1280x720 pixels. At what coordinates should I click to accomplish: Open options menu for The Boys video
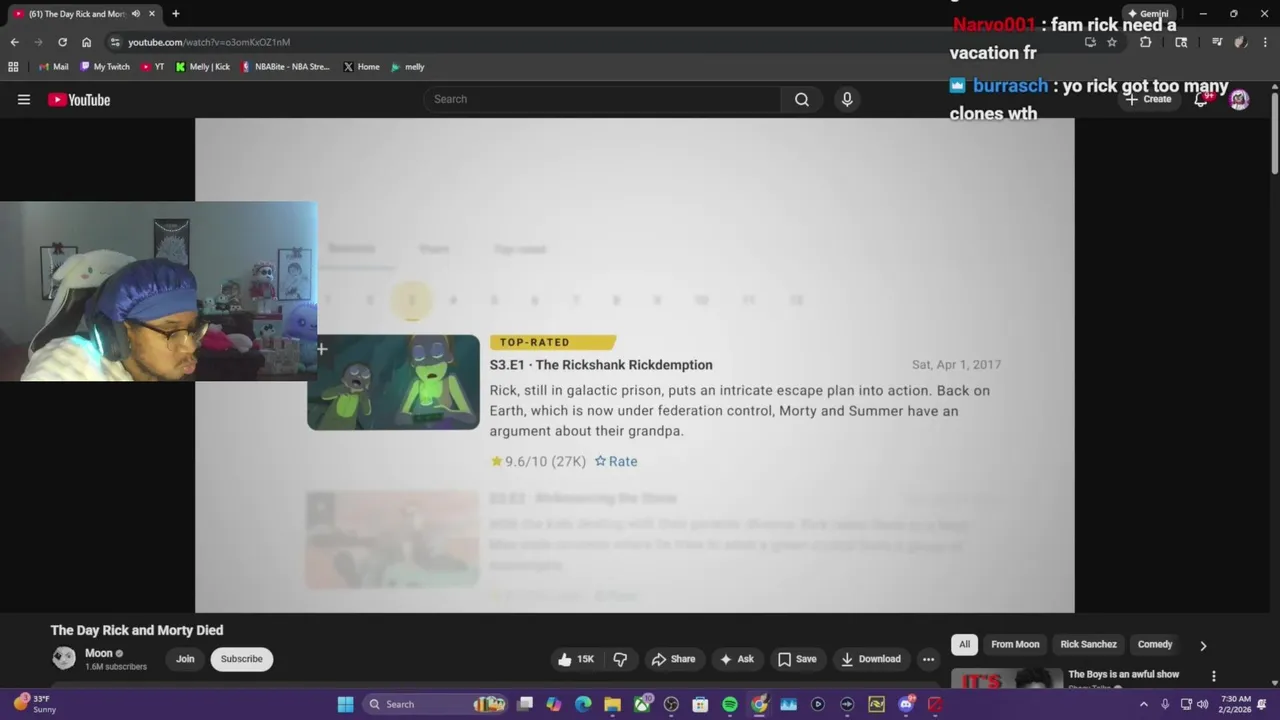coord(1214,677)
